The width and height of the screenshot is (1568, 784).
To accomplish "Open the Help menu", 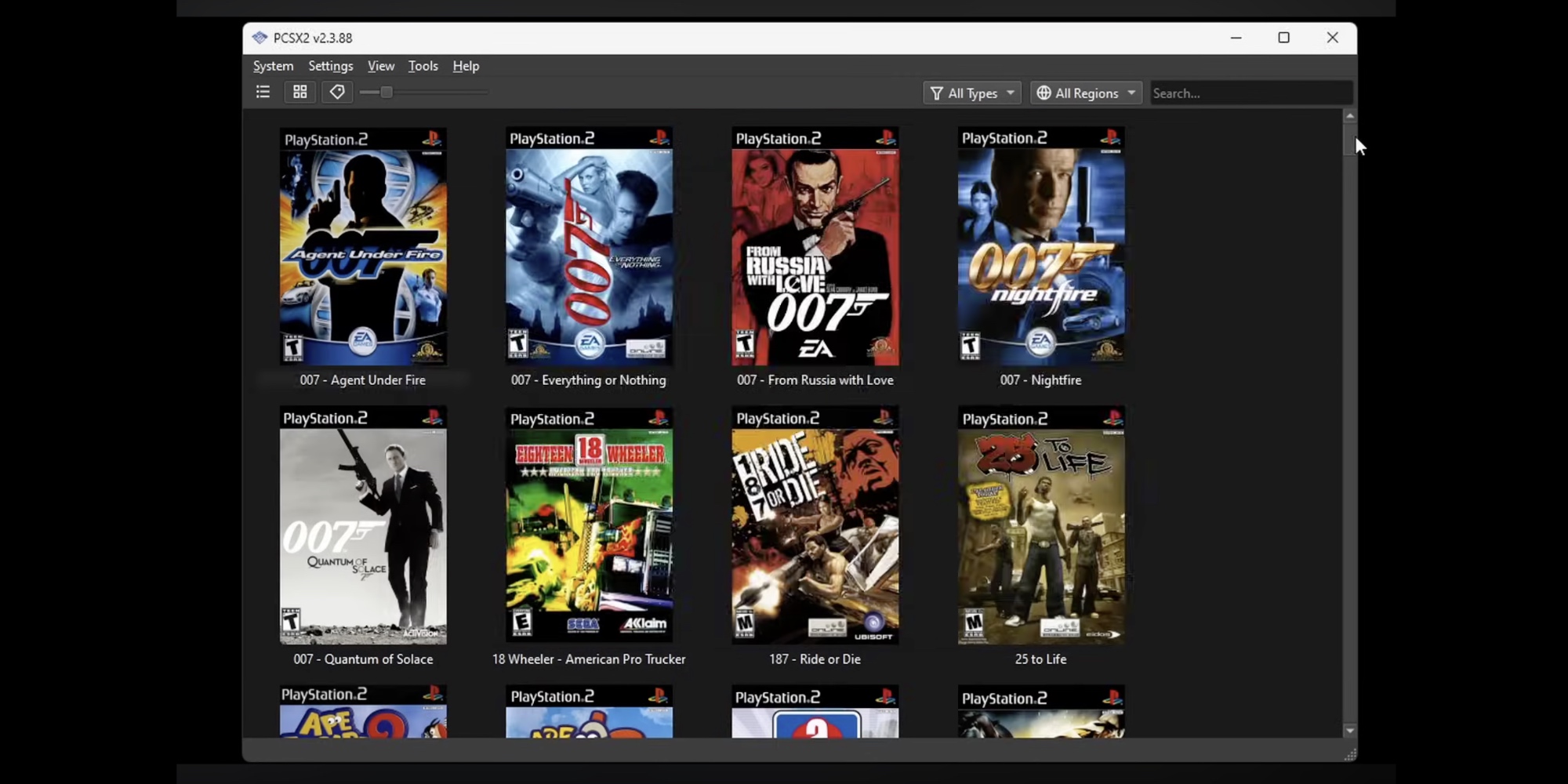I will 465,66.
